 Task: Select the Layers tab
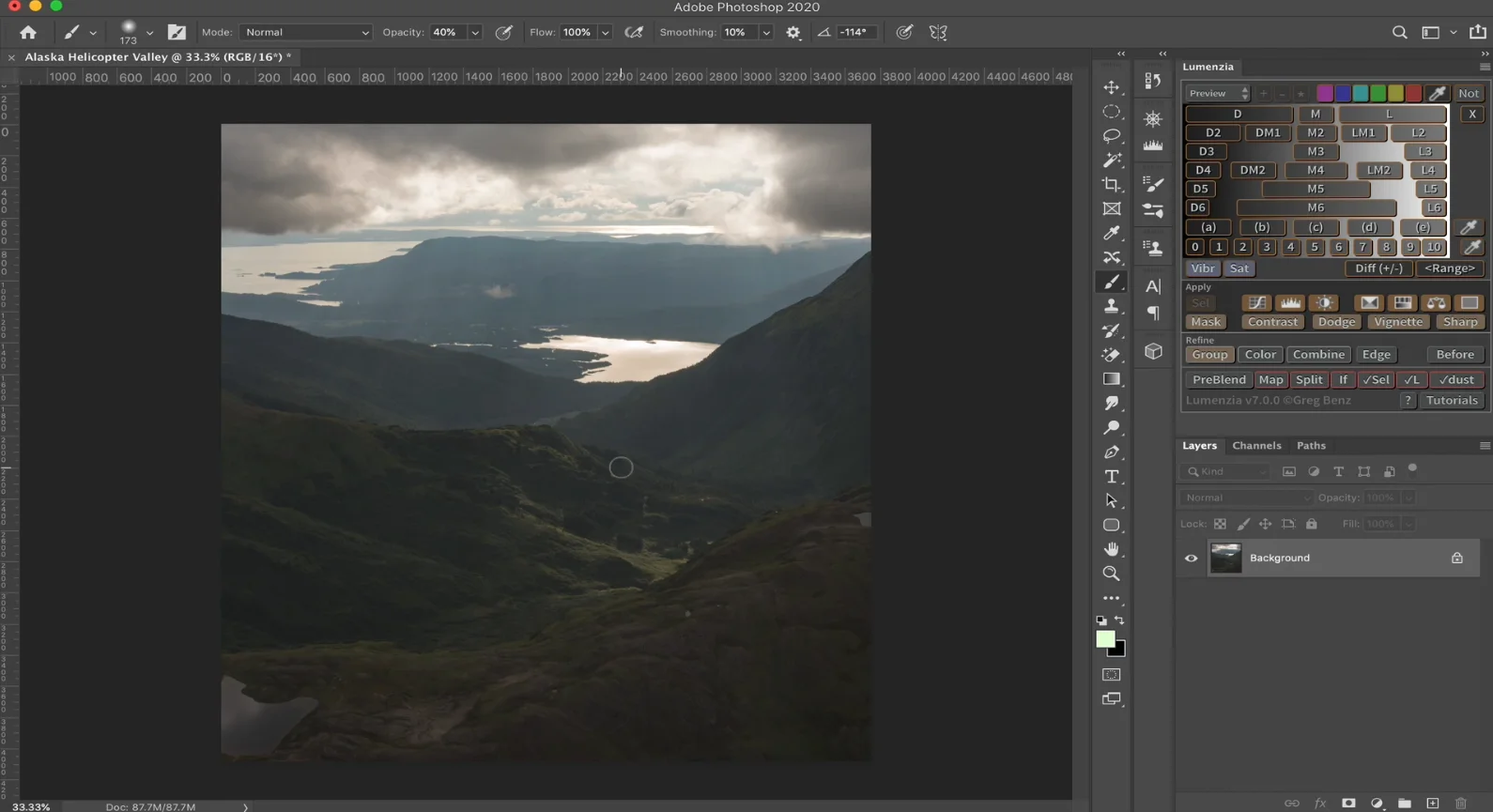[x=1199, y=446]
